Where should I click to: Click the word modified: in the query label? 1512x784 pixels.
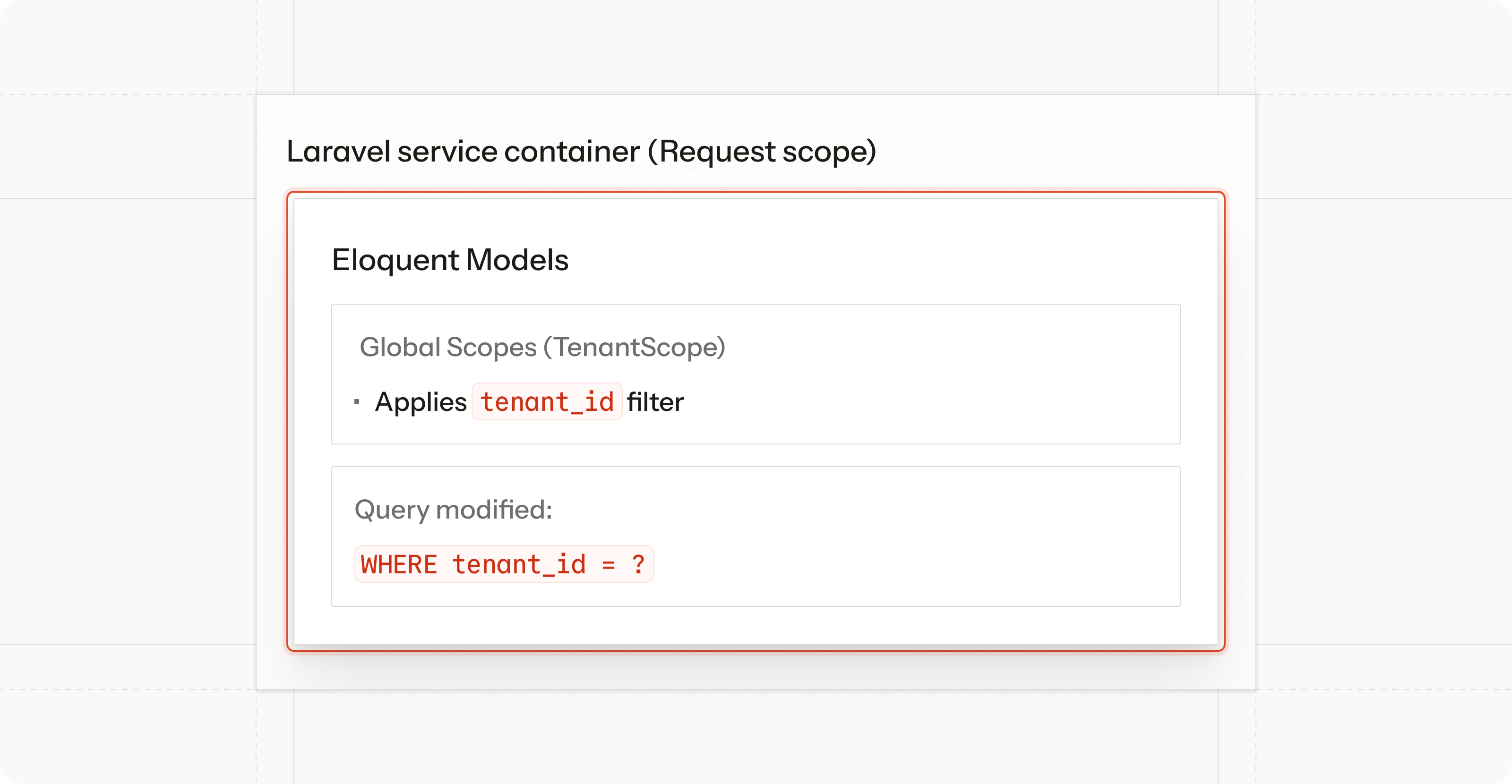click(494, 510)
